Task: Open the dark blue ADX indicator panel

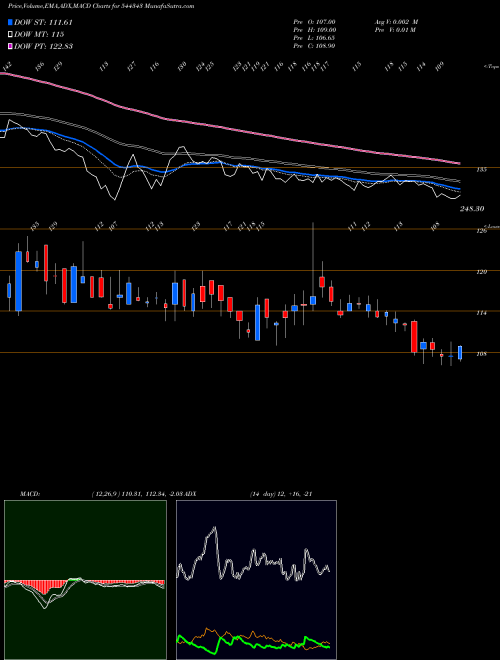Action: pos(256,580)
